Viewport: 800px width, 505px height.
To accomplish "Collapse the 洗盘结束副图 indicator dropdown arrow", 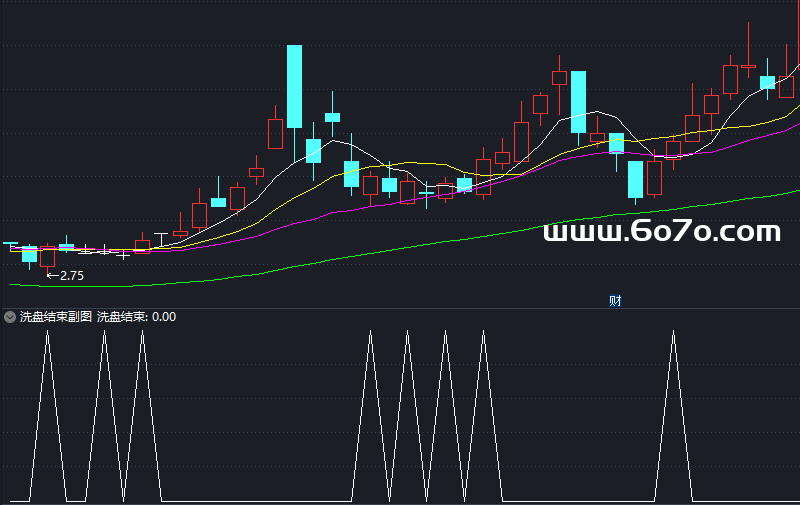I will coord(10,317).
